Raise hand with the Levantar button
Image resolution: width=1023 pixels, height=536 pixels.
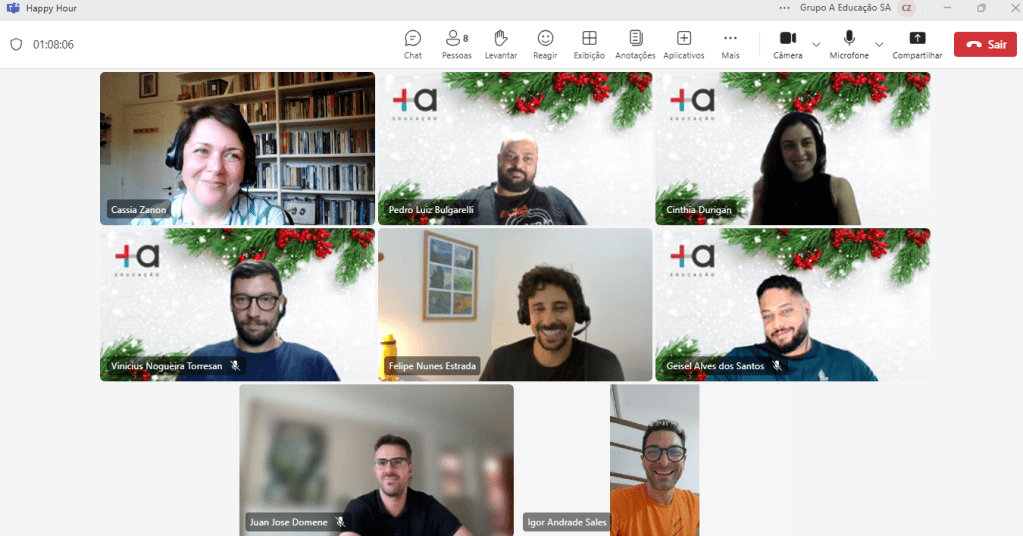pos(501,44)
